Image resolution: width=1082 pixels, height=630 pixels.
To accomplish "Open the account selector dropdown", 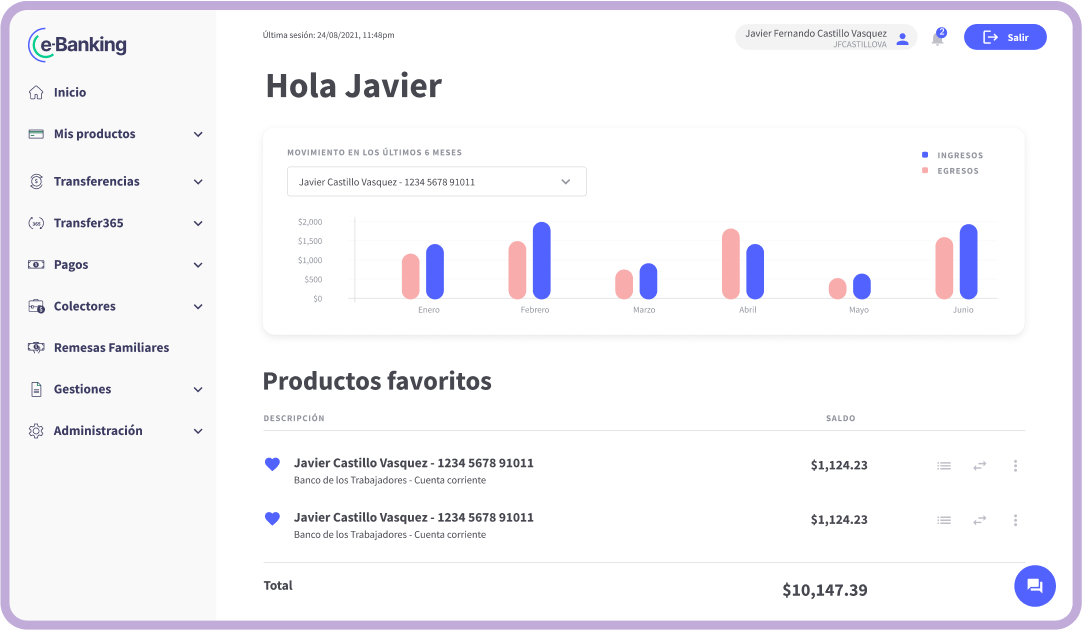I will tap(436, 182).
